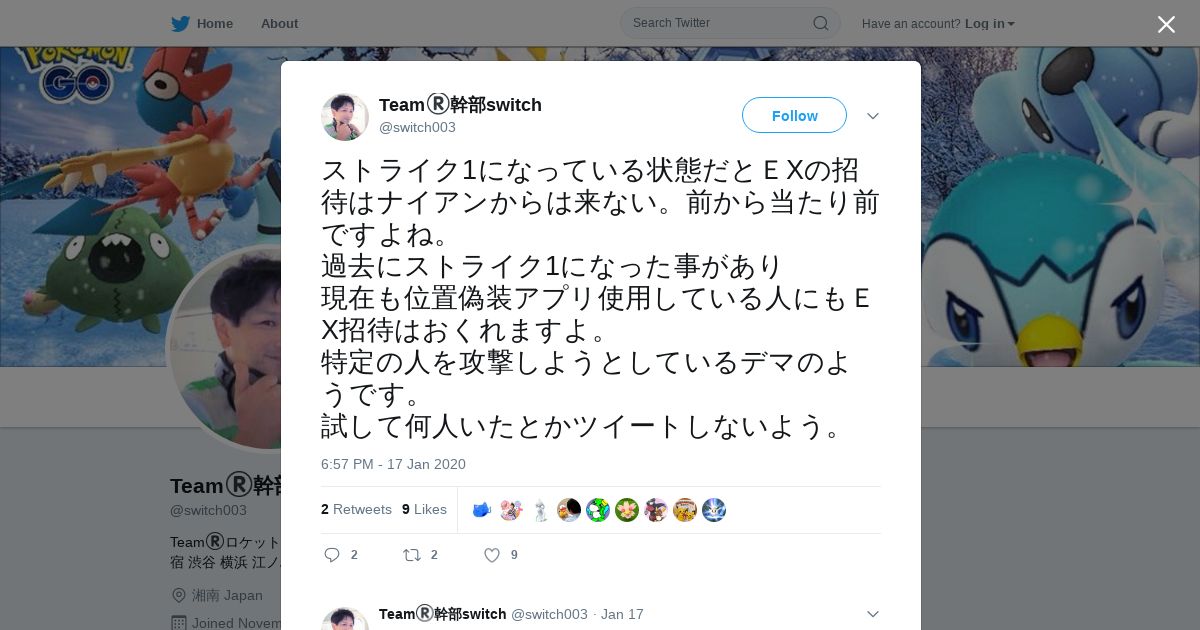Open the first liker's avatar

point(482,510)
